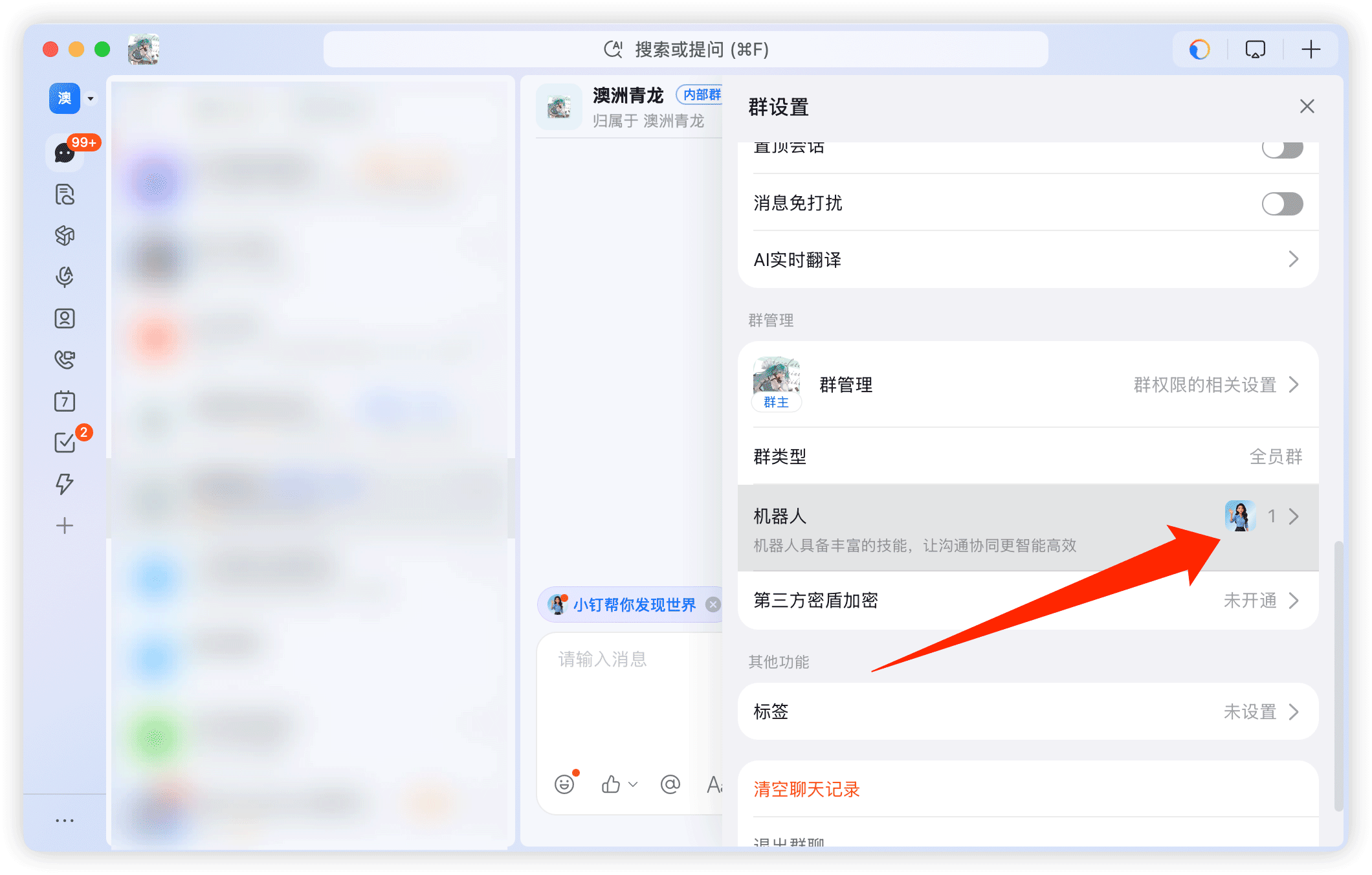Viewport: 1372px width, 875px height.
Task: Open the To-do icon with badge 2
Action: pyautogui.click(x=65, y=443)
